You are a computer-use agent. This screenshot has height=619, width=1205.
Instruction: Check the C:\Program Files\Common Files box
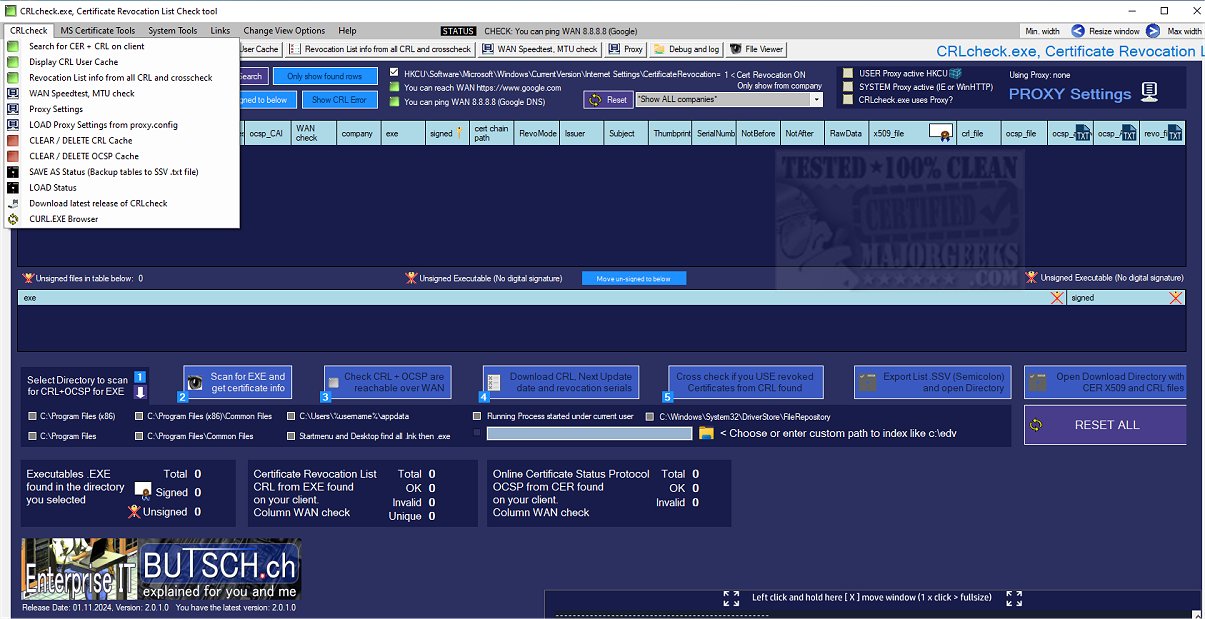(139, 436)
